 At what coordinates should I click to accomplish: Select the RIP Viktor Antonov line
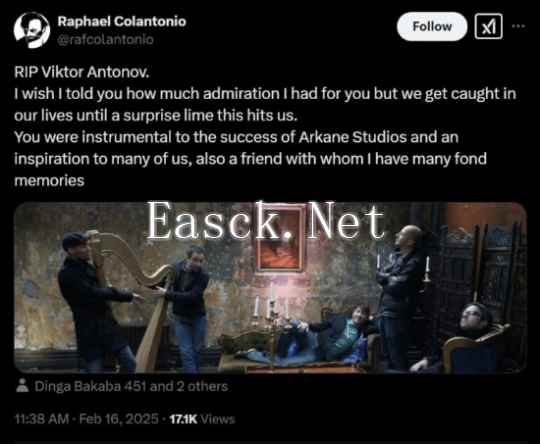(82, 72)
